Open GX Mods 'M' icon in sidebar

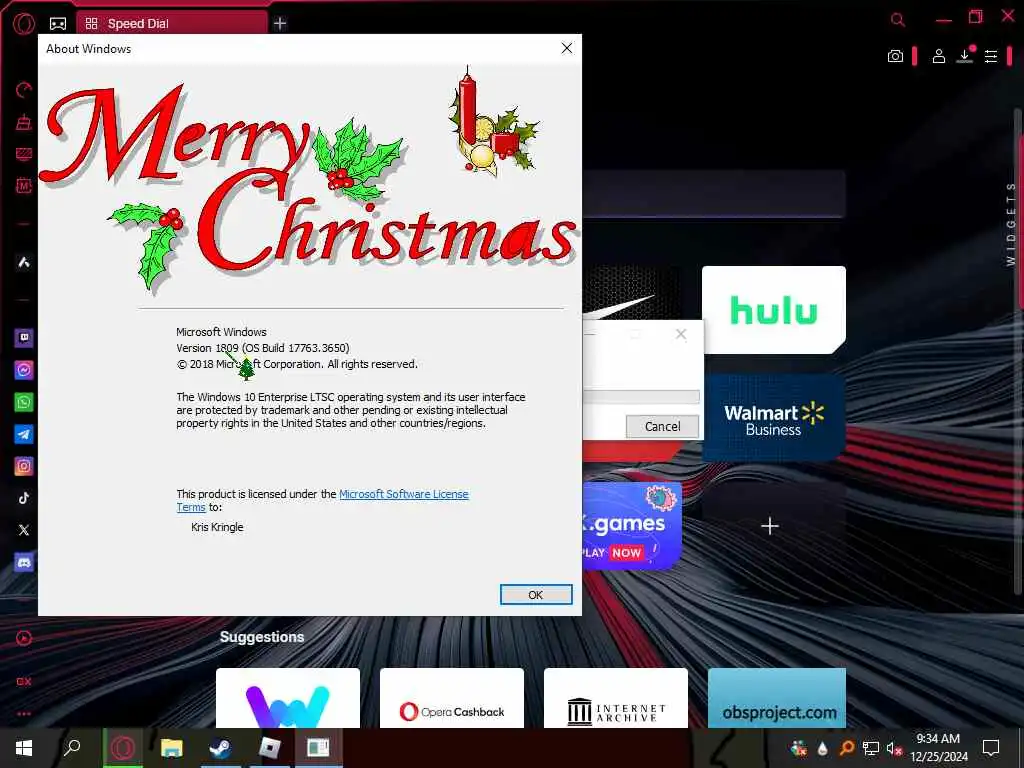(24, 185)
